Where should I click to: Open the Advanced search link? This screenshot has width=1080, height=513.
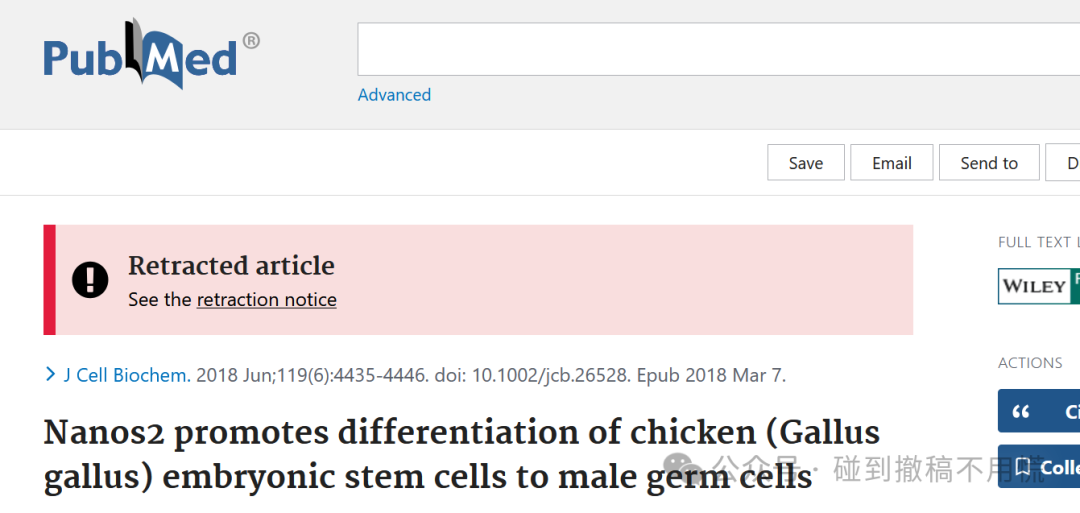pos(394,94)
